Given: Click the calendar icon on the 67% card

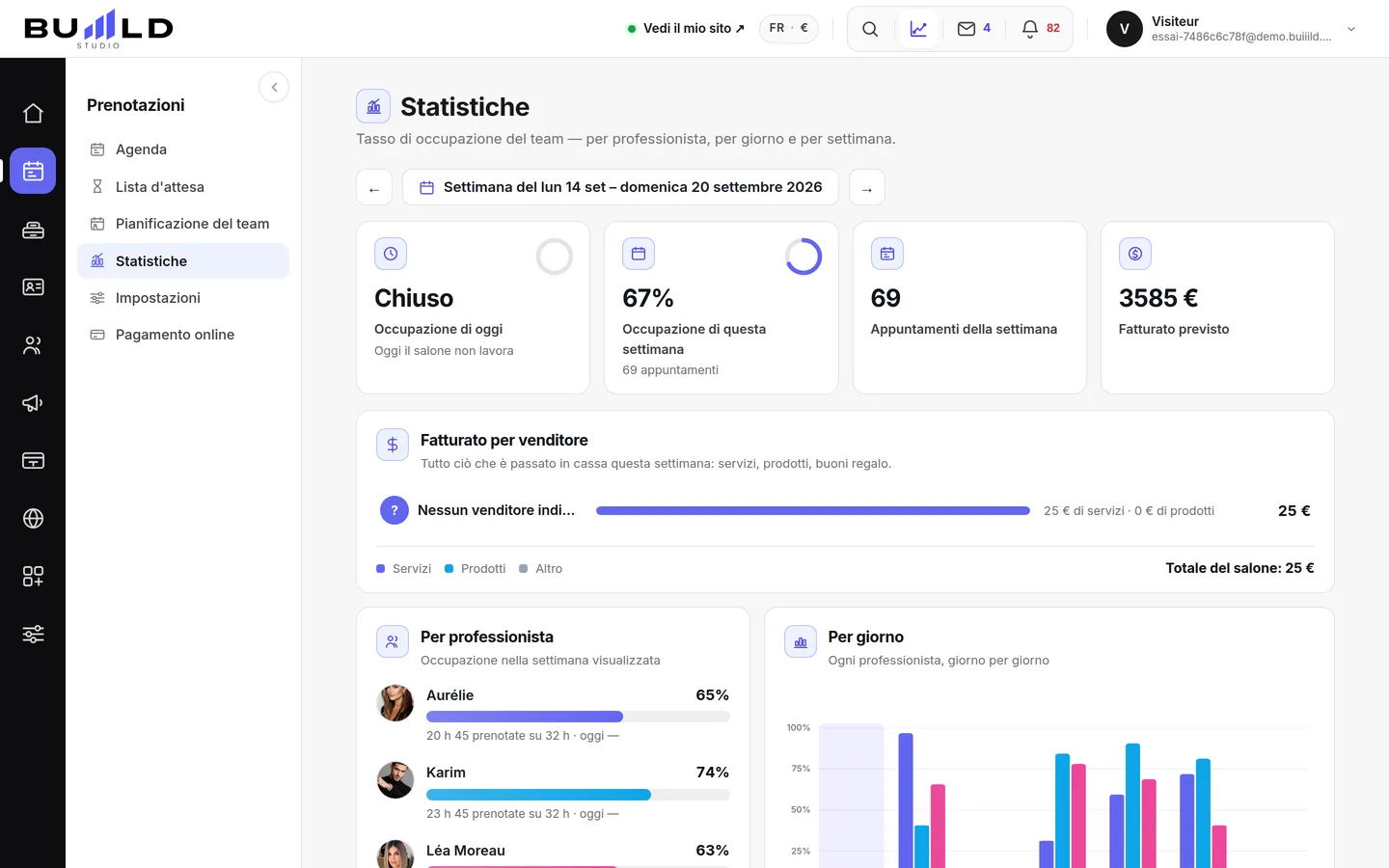Looking at the screenshot, I should (639, 254).
